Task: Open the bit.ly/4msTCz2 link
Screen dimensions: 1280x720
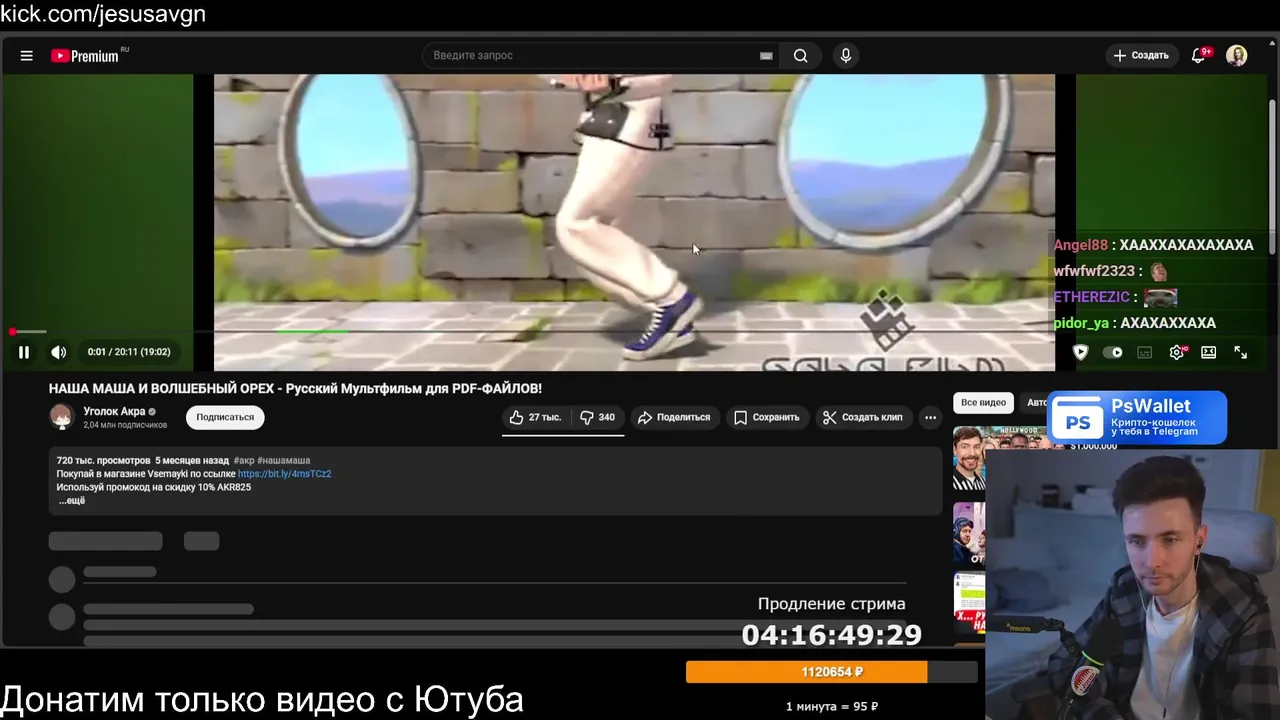Action: (x=285, y=474)
